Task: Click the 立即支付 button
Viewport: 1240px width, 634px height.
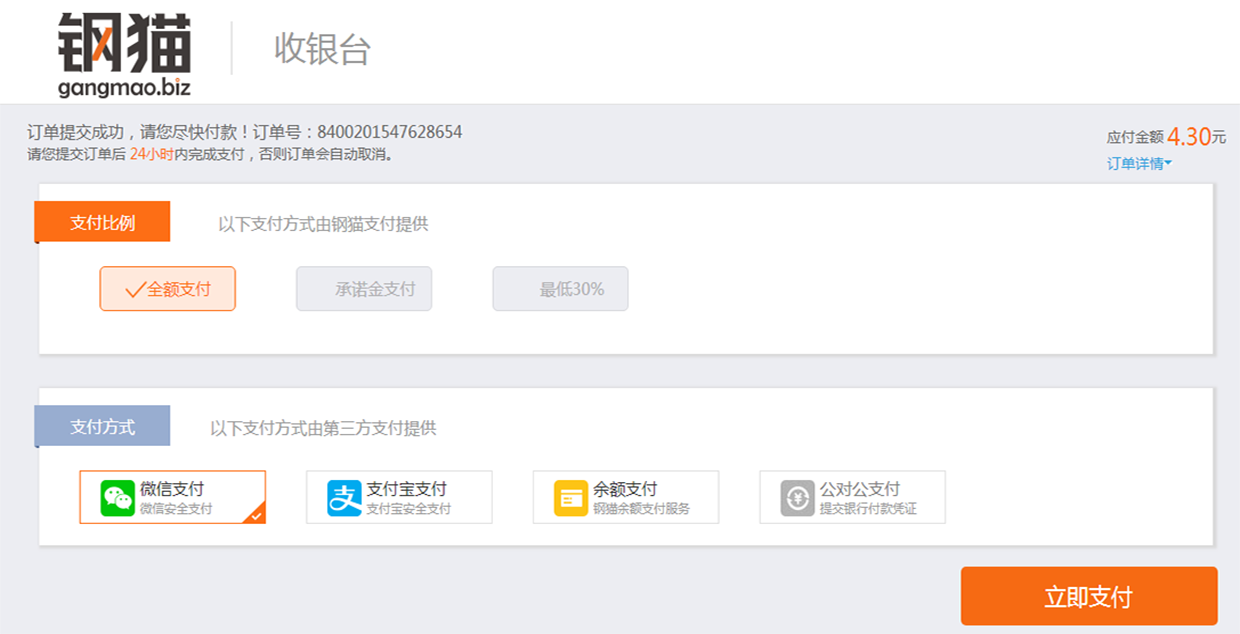Action: click(x=1089, y=597)
